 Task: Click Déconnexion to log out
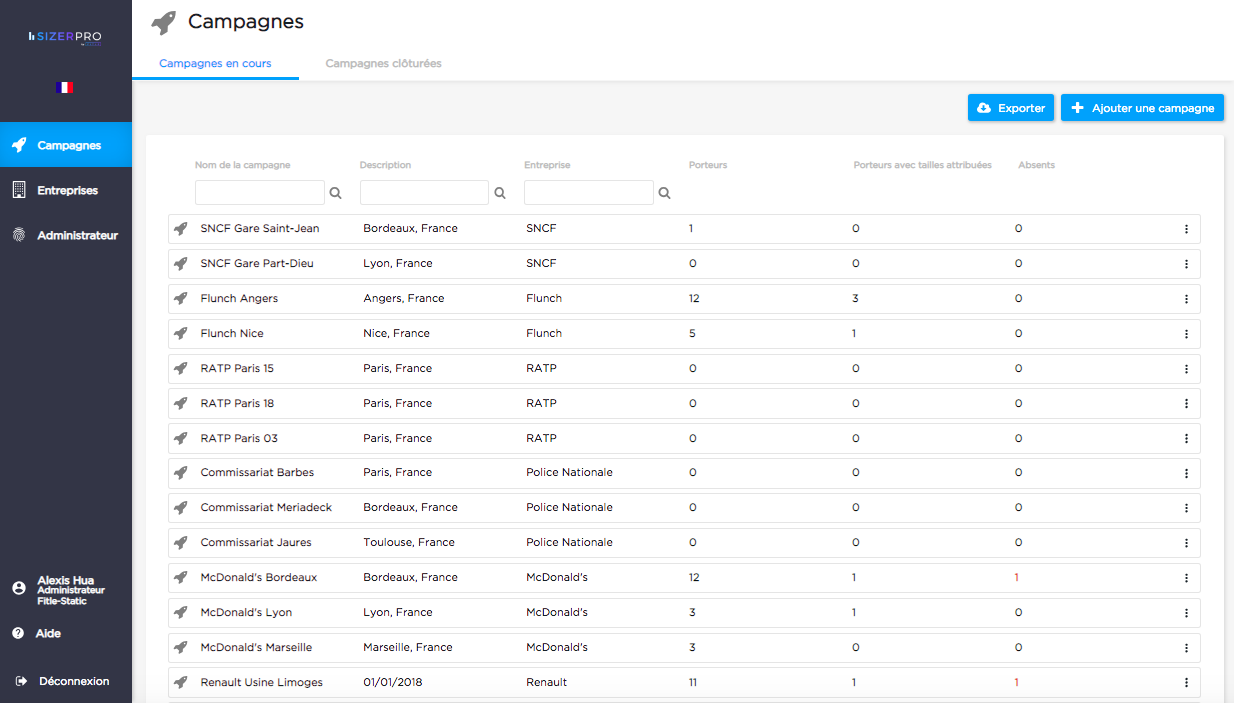(62, 681)
